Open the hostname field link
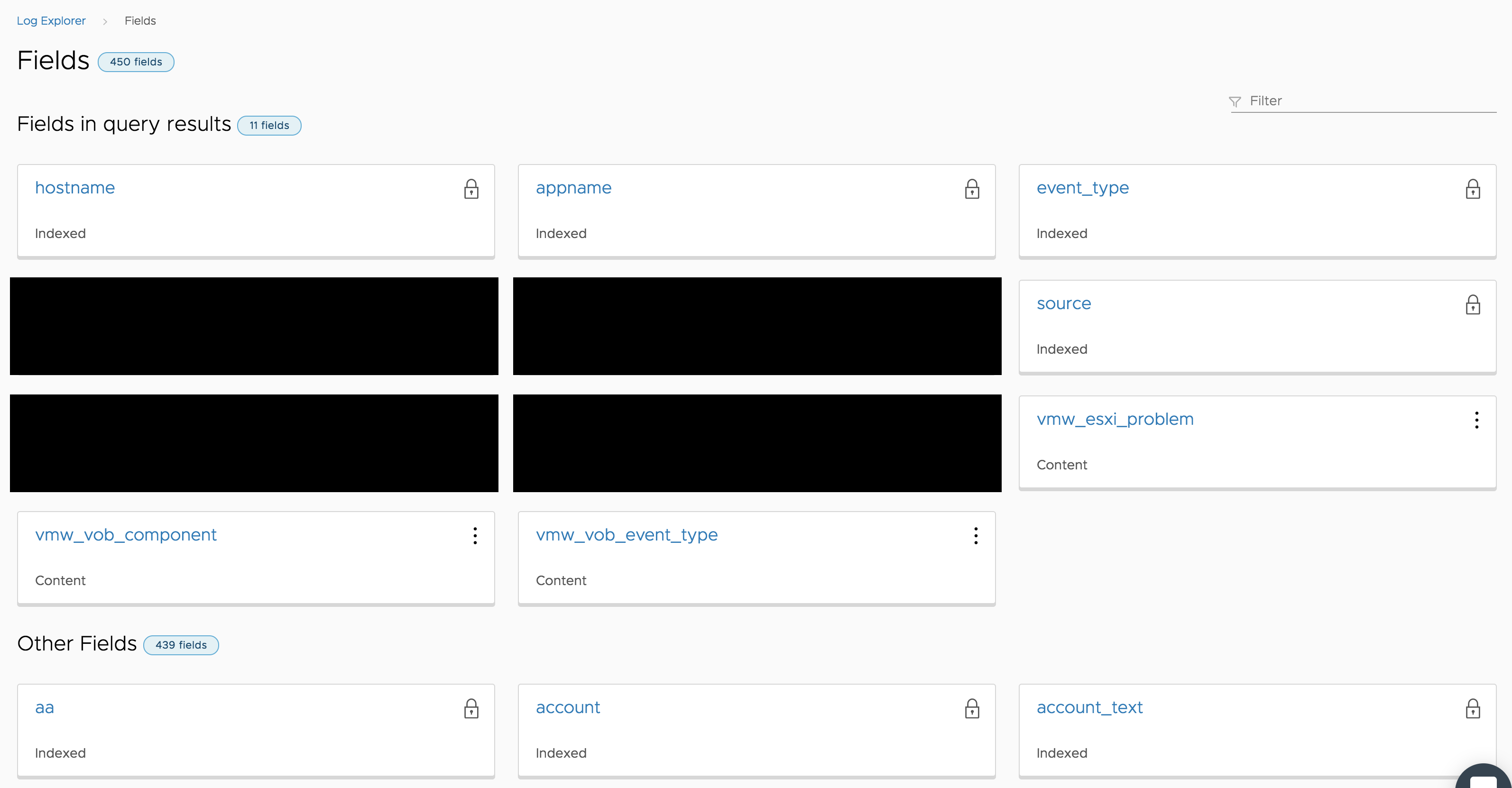1512x788 pixels. pos(75,188)
